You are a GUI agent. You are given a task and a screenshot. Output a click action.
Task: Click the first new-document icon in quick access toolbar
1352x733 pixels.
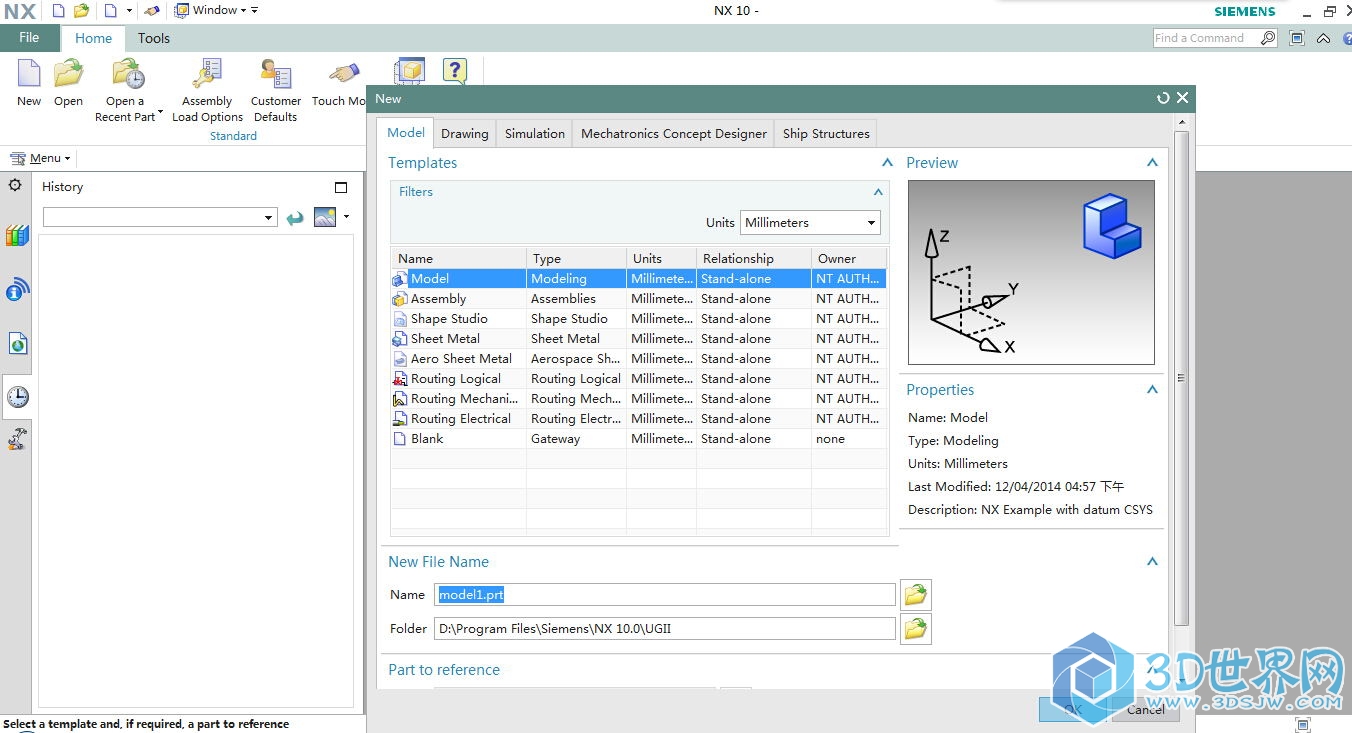(58, 10)
